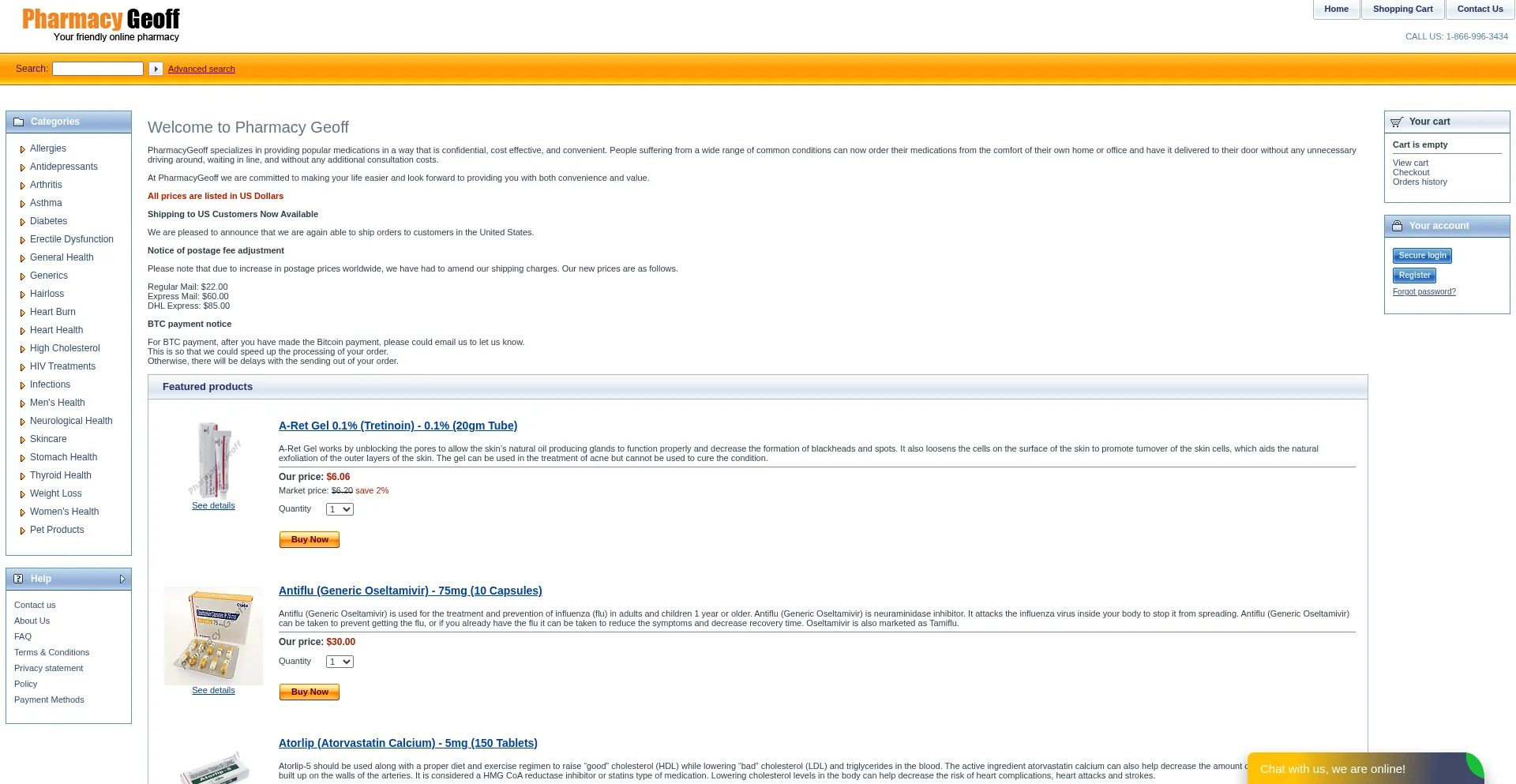Focus the search input field

click(98, 69)
